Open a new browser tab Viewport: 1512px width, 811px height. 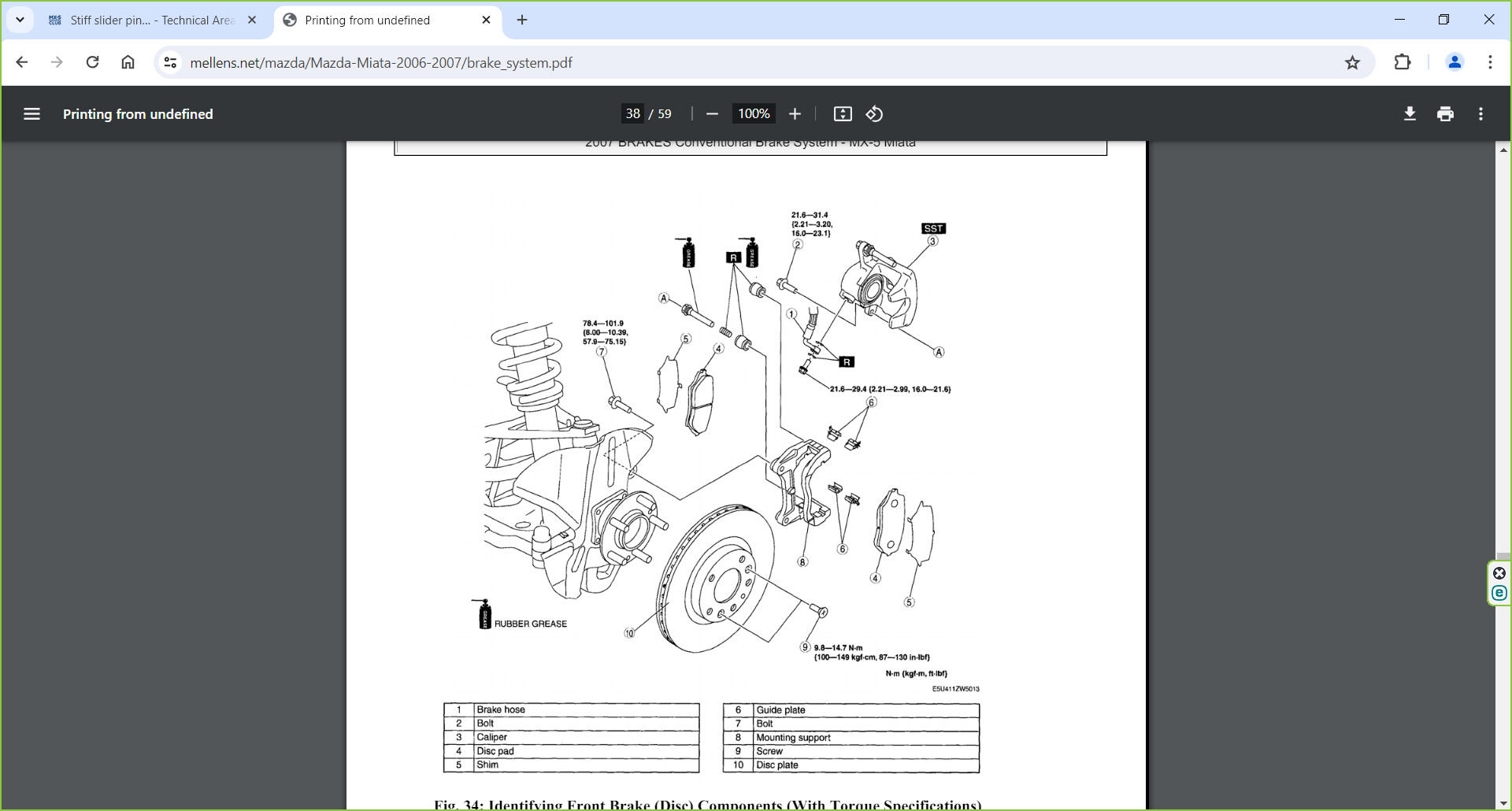point(522,20)
